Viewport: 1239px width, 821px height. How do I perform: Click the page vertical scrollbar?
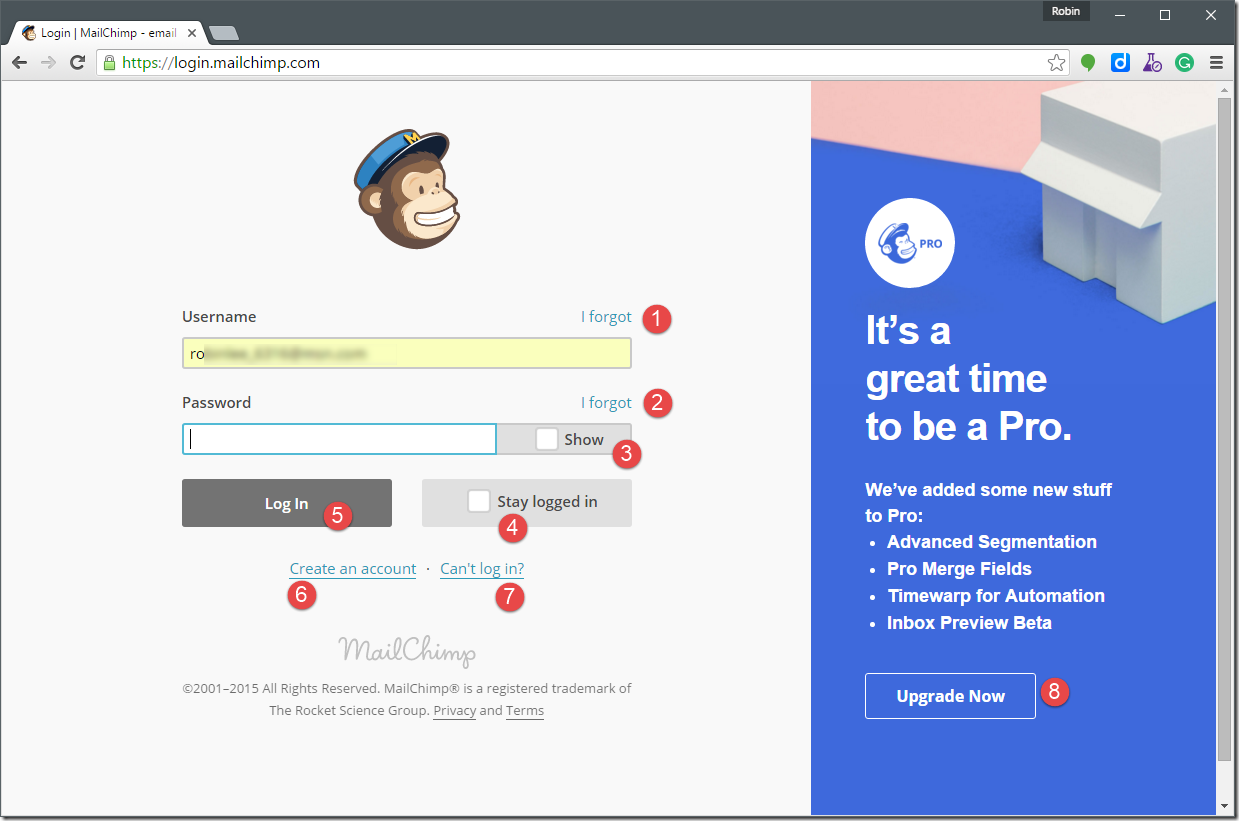(x=1224, y=430)
